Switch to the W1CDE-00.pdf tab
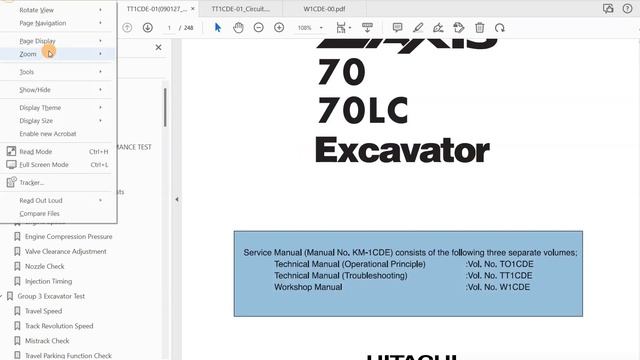Viewport: 640px width, 360px height. pyautogui.click(x=324, y=9)
